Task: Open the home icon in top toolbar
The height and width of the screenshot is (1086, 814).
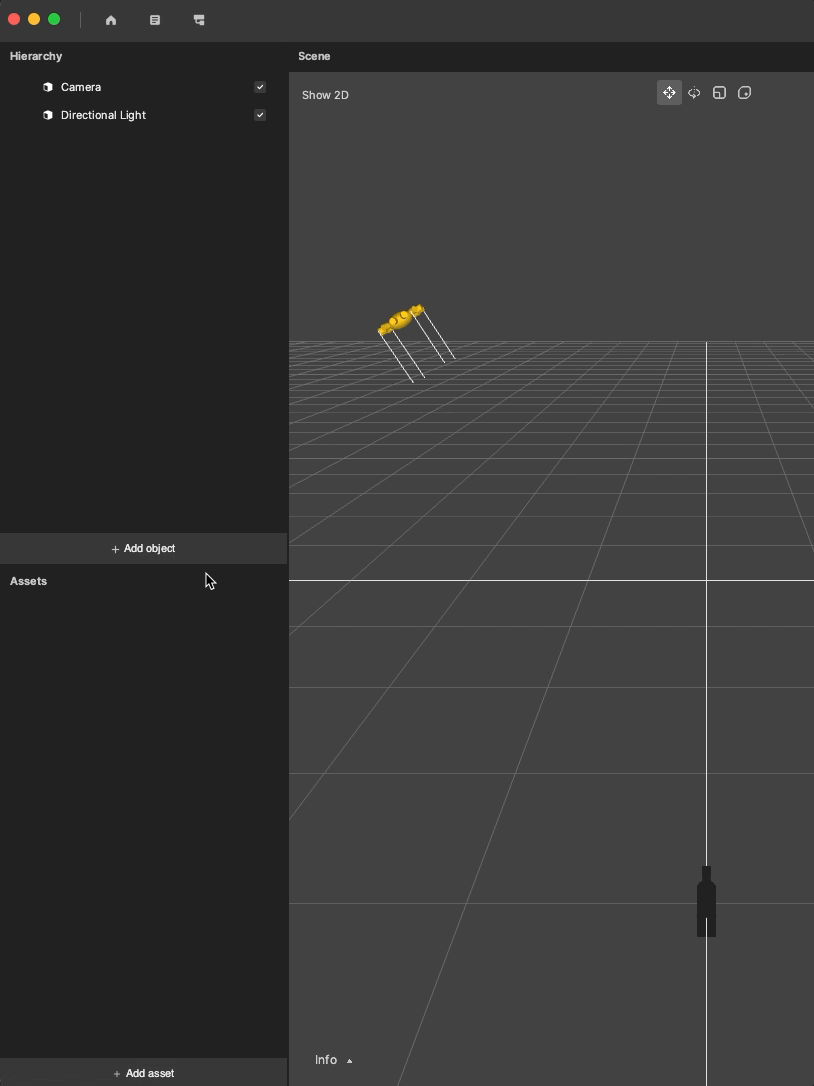Action: point(111,20)
